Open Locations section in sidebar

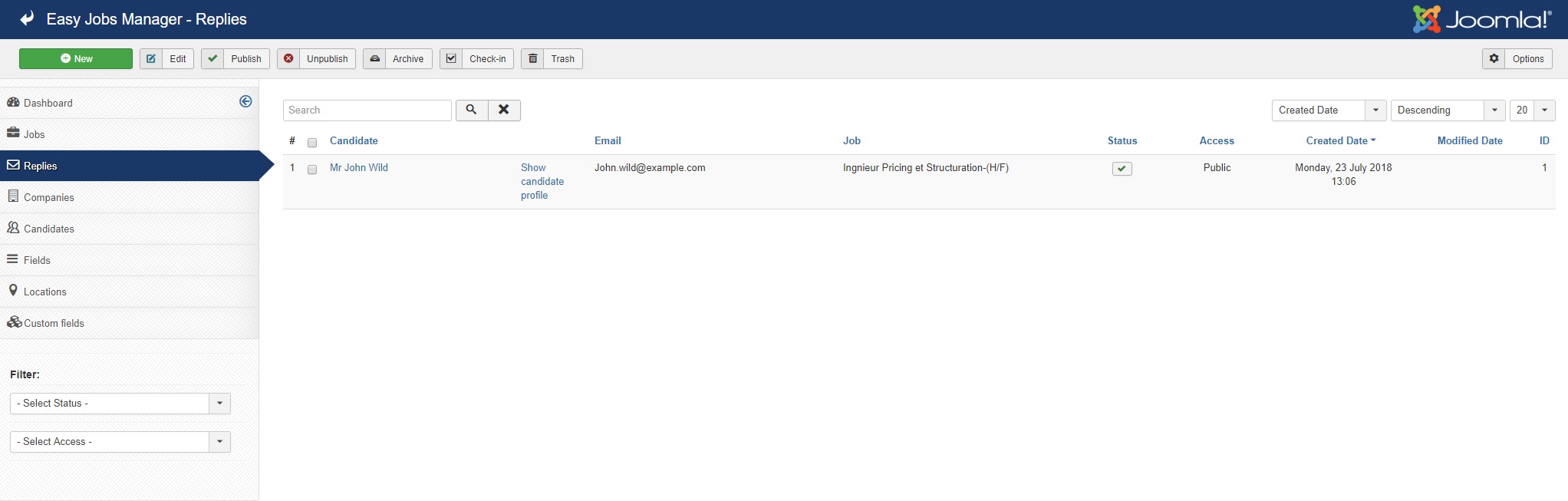129,292
